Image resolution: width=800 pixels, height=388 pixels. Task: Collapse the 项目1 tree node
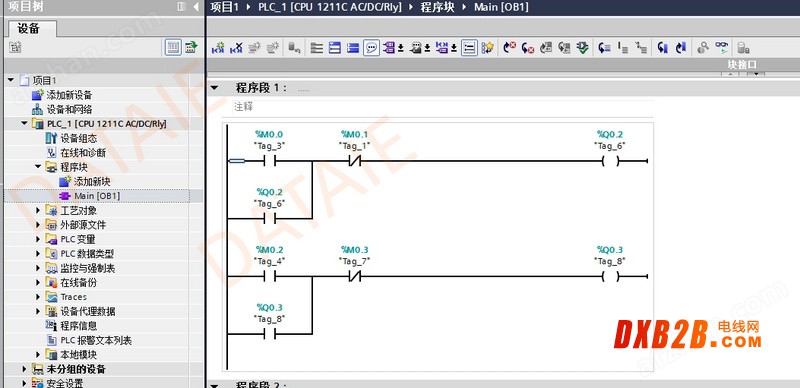click(x=11, y=80)
